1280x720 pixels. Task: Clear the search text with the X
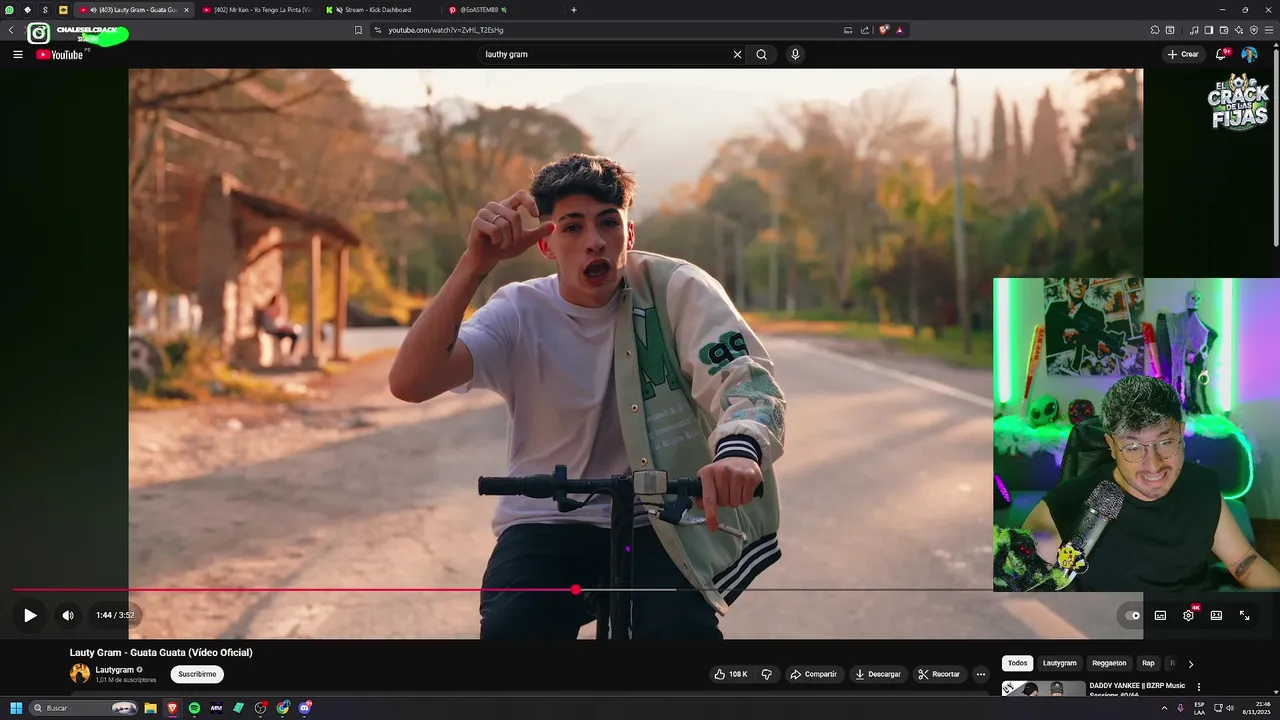click(738, 54)
